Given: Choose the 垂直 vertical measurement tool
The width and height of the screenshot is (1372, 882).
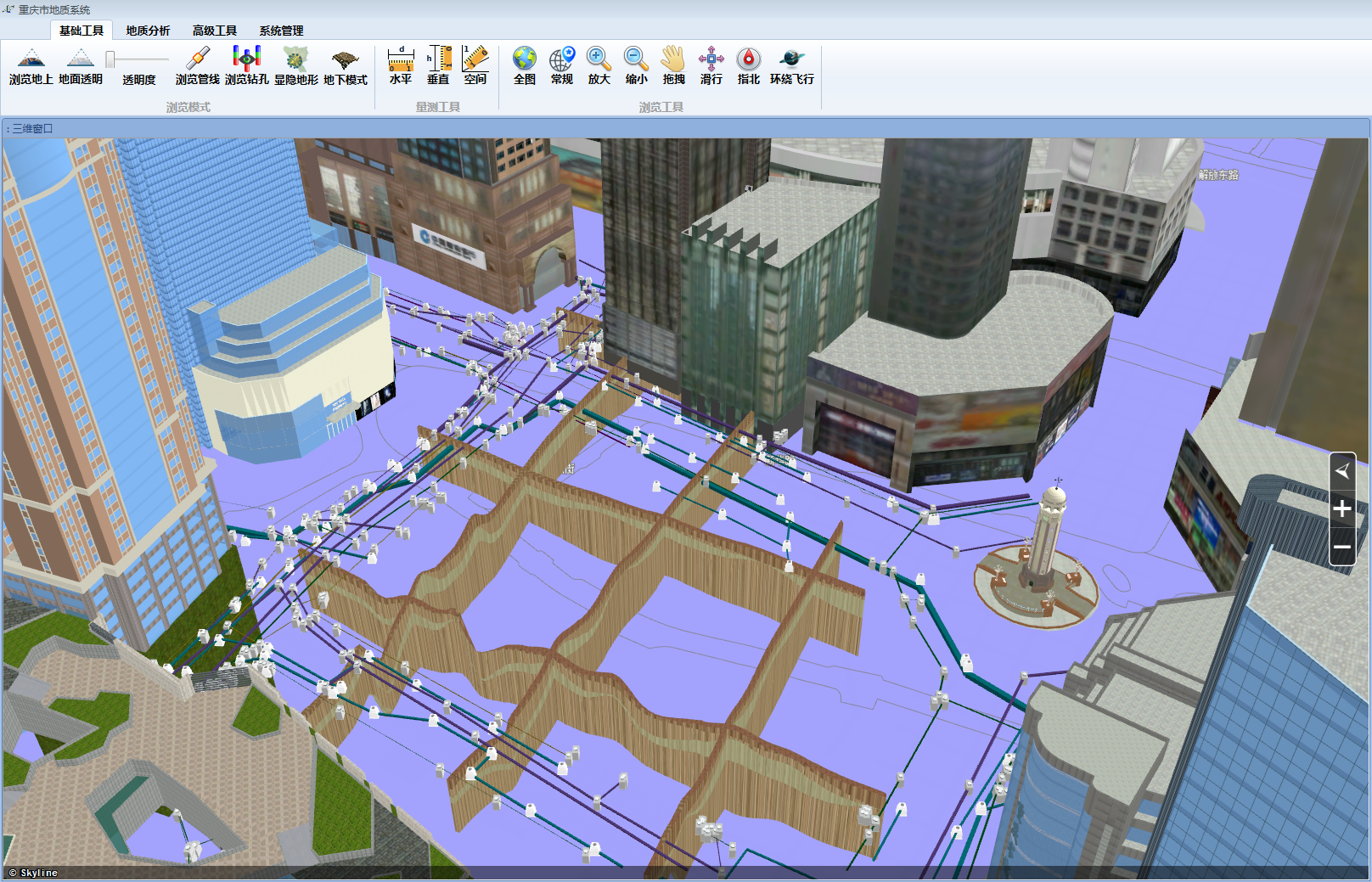Looking at the screenshot, I should [438, 66].
